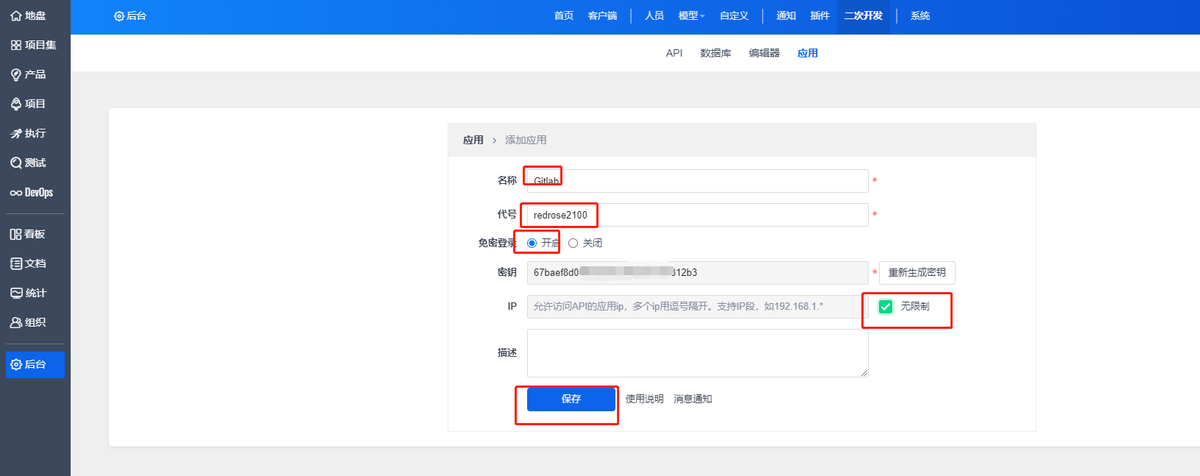Click the IP address input field
The image size is (1200, 476).
tap(697, 306)
